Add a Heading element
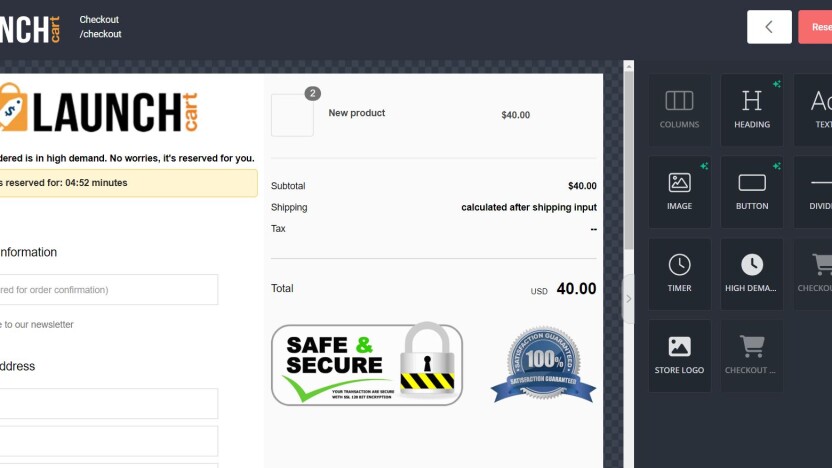The height and width of the screenshot is (468, 832). [x=752, y=110]
